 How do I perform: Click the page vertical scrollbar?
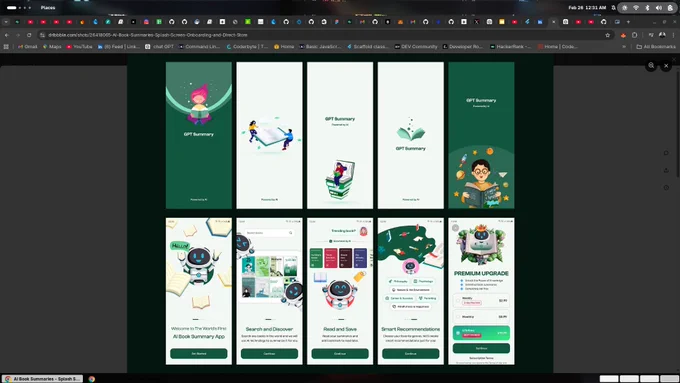pyautogui.click(x=678, y=124)
